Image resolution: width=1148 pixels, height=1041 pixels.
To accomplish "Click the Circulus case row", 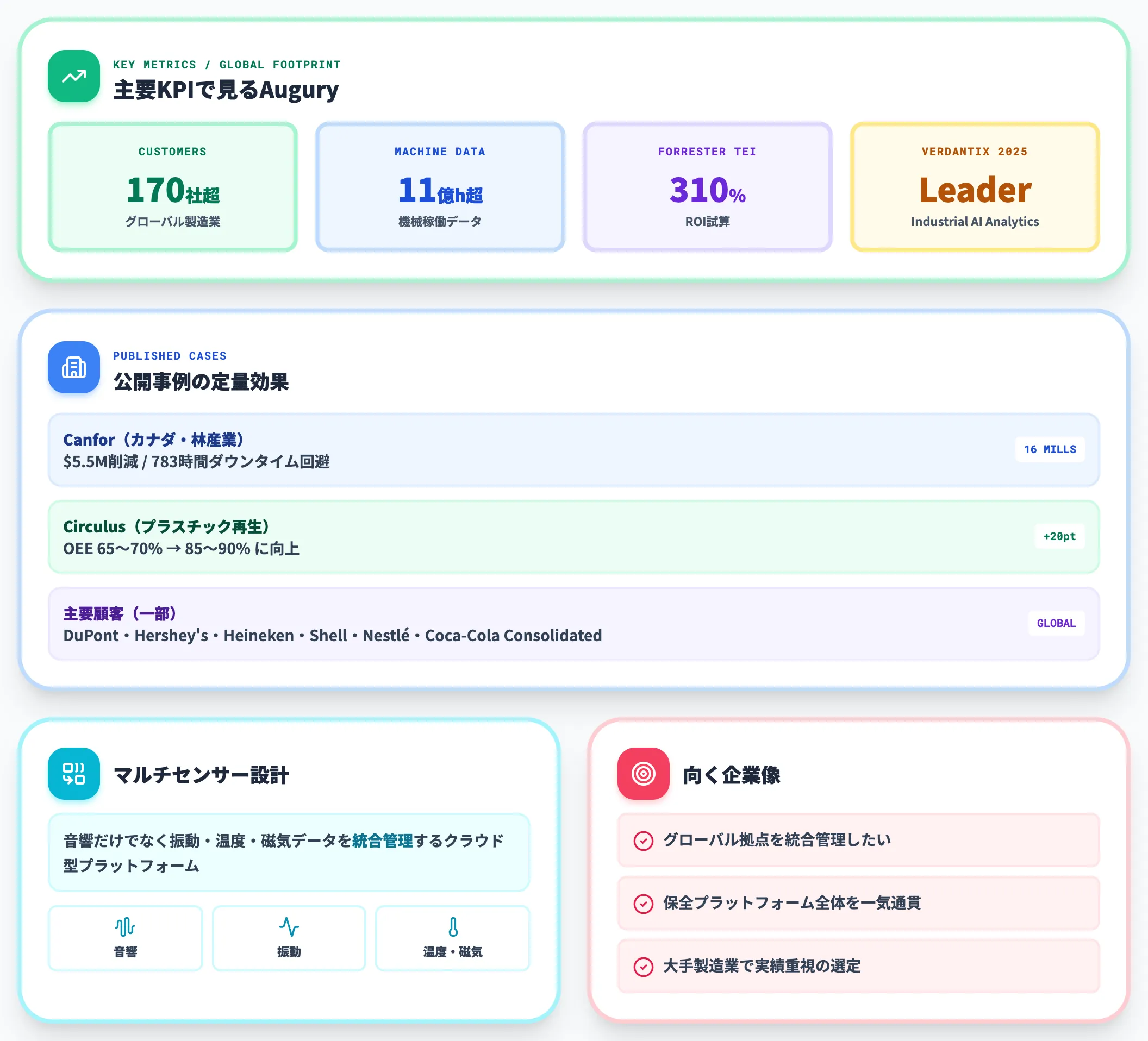I will tap(573, 537).
